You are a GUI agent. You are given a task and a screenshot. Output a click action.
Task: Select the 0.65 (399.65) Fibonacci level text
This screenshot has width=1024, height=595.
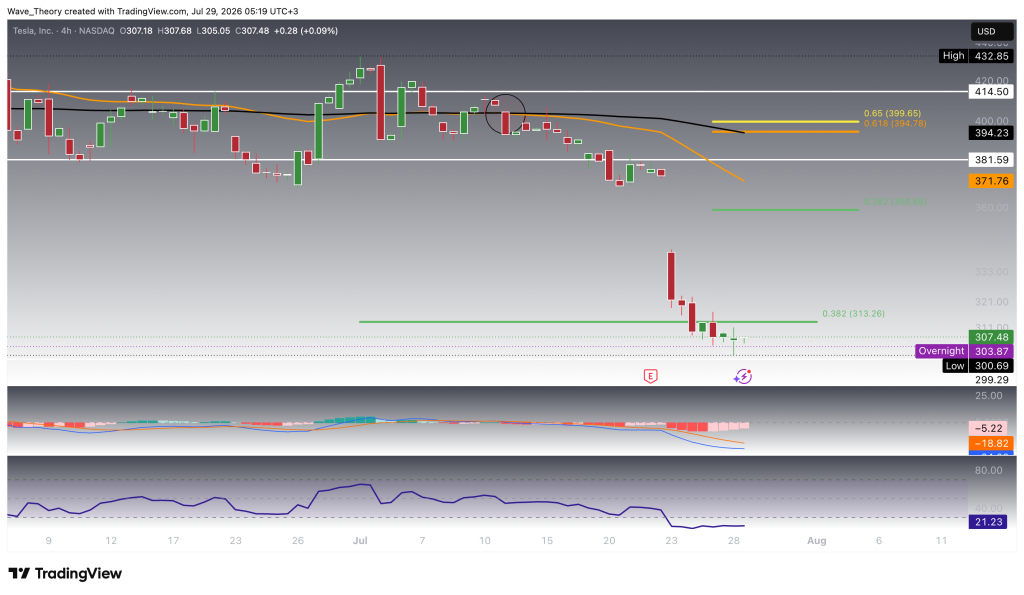892,113
